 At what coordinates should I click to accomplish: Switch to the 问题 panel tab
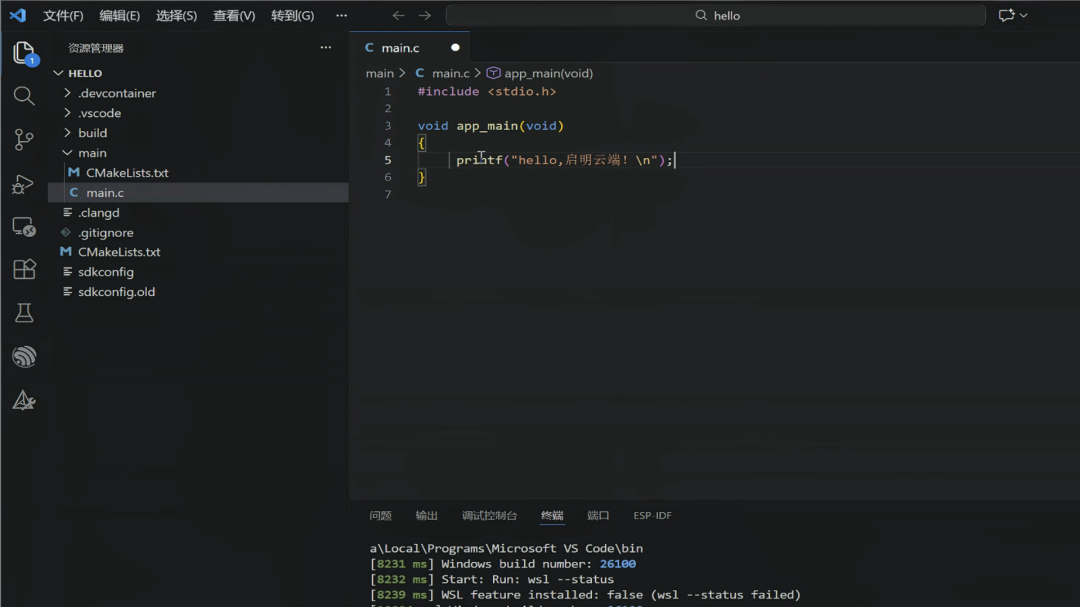coord(380,515)
